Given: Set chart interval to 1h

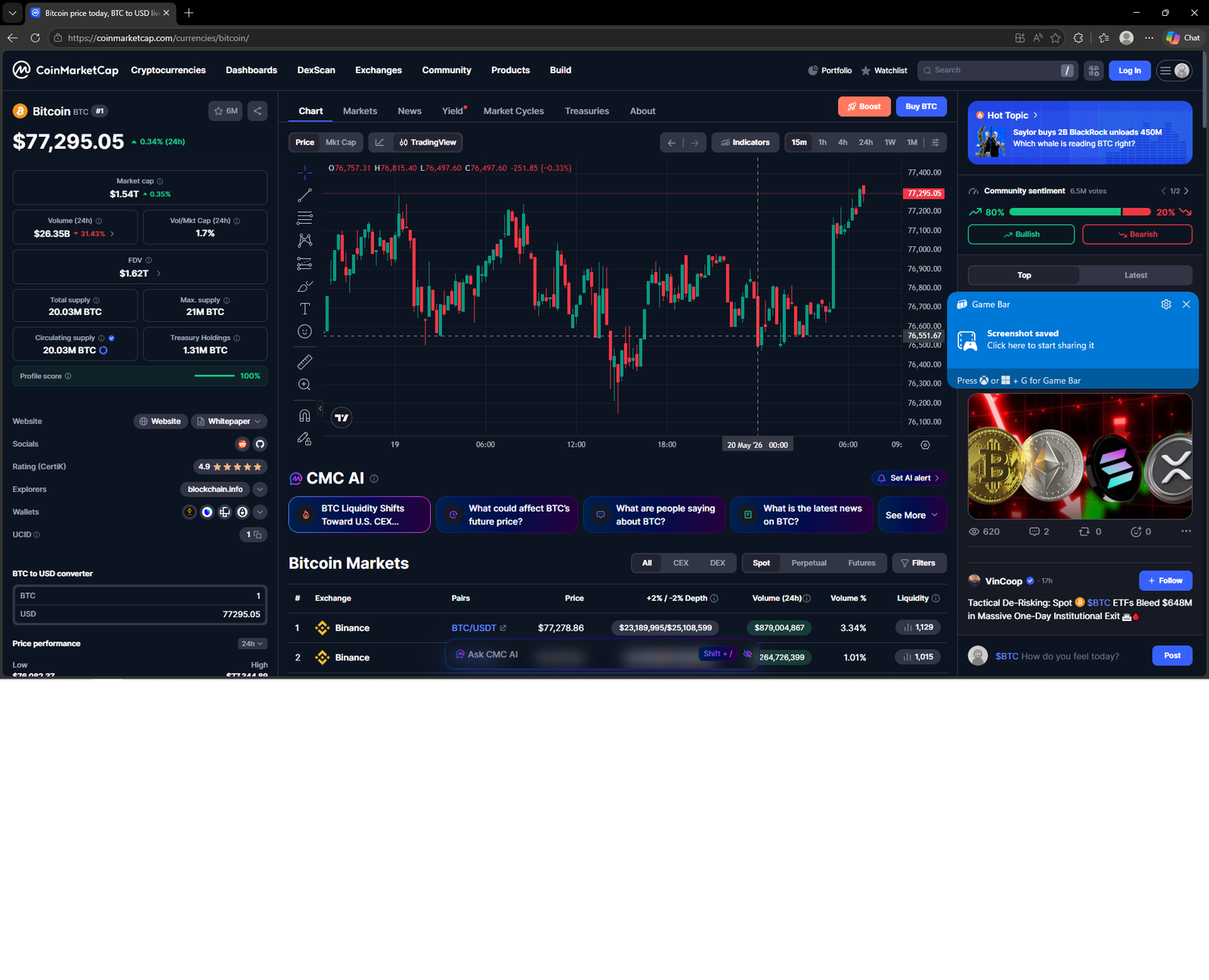Looking at the screenshot, I should tap(822, 142).
